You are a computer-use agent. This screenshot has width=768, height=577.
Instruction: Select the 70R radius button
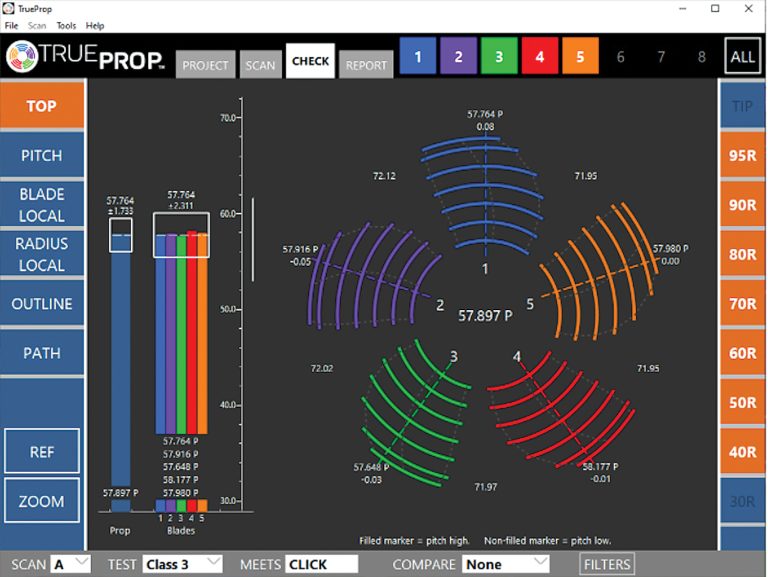click(742, 303)
